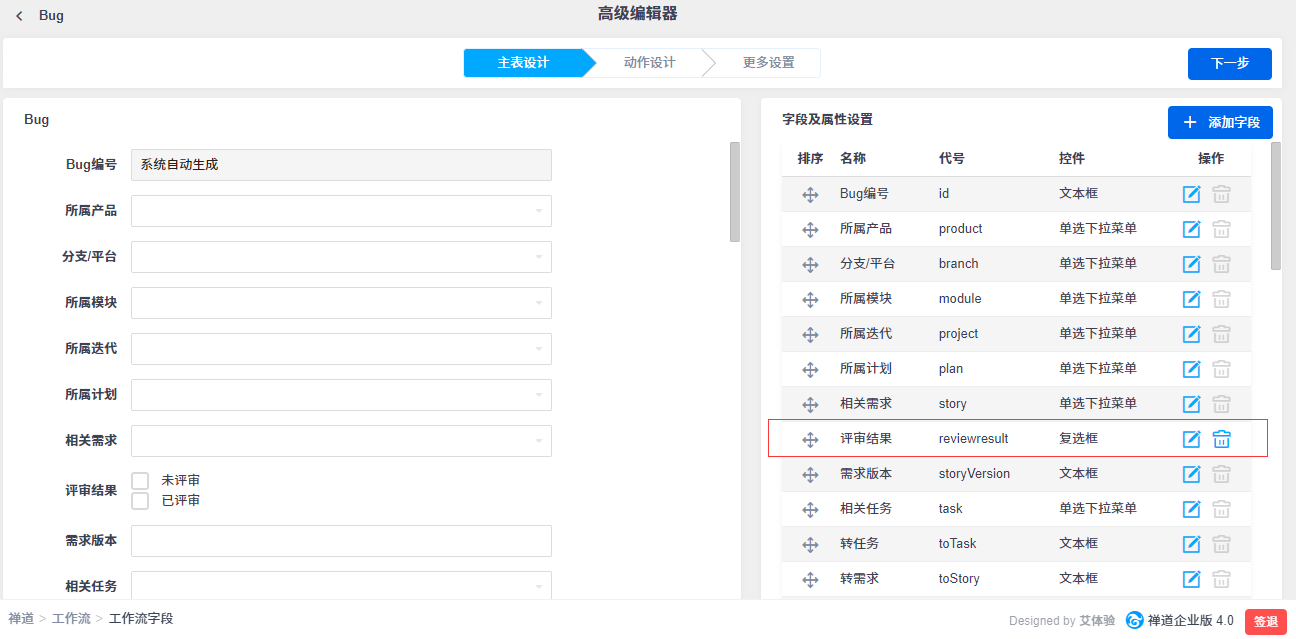Delete the 评审结果 field using the trash icon
This screenshot has width=1296, height=639.
coord(1221,439)
